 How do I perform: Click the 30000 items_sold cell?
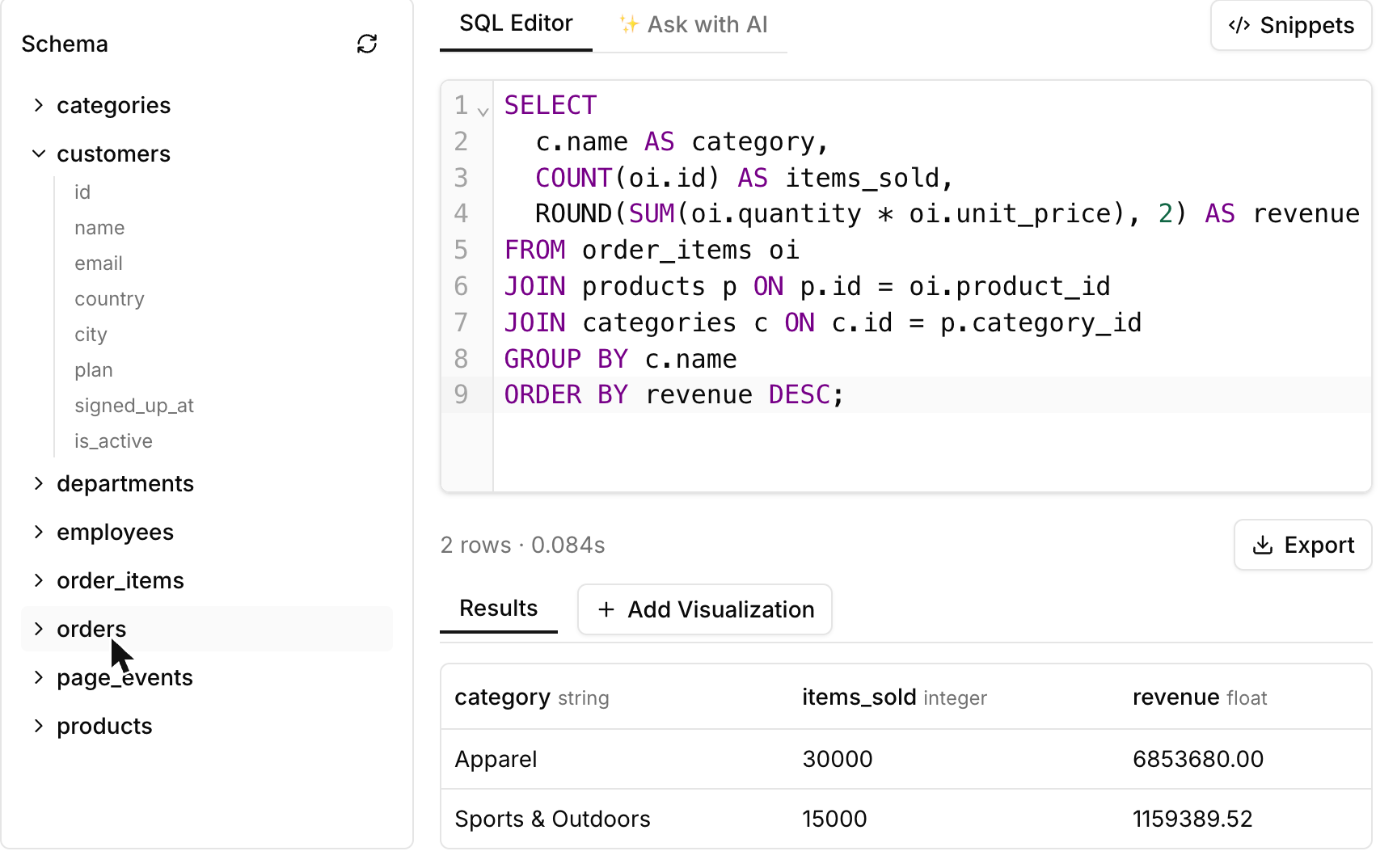click(837, 759)
